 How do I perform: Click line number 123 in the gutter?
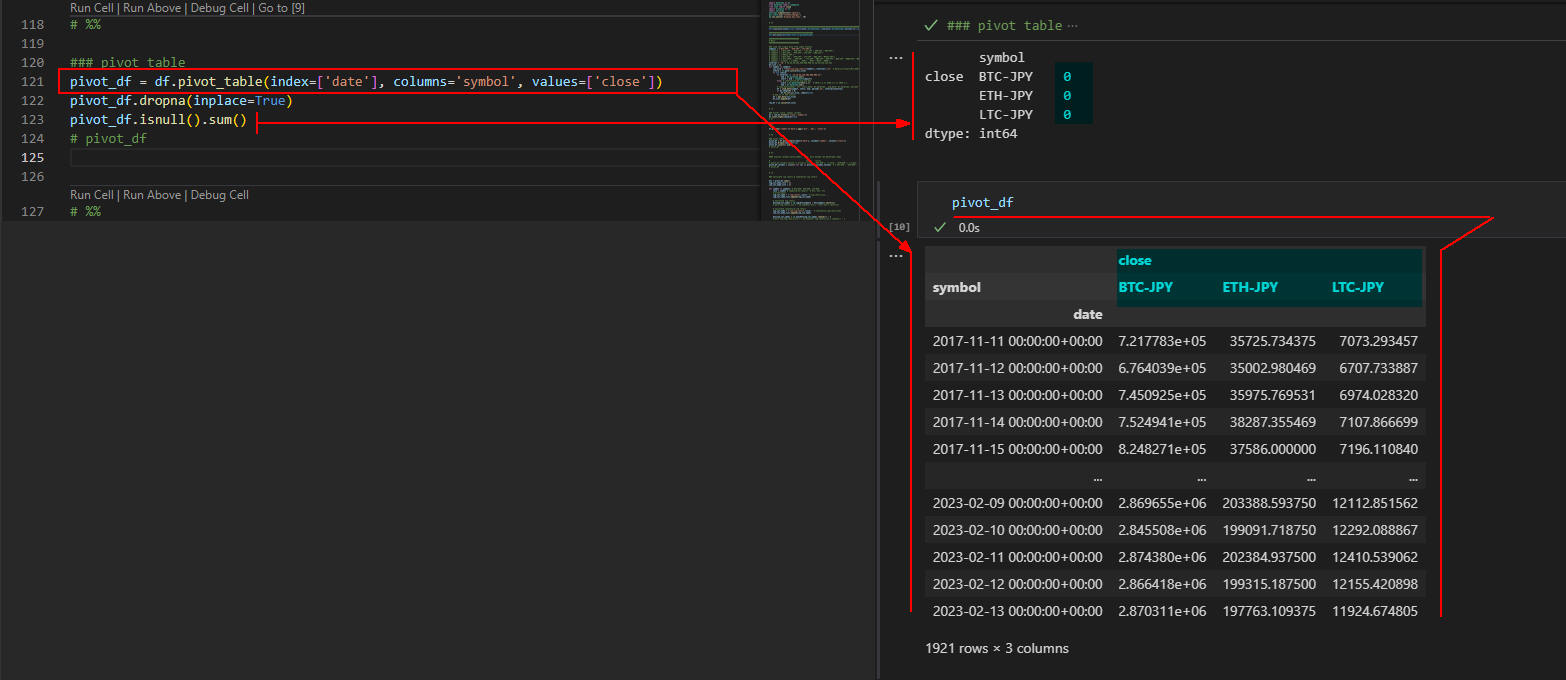(33, 120)
